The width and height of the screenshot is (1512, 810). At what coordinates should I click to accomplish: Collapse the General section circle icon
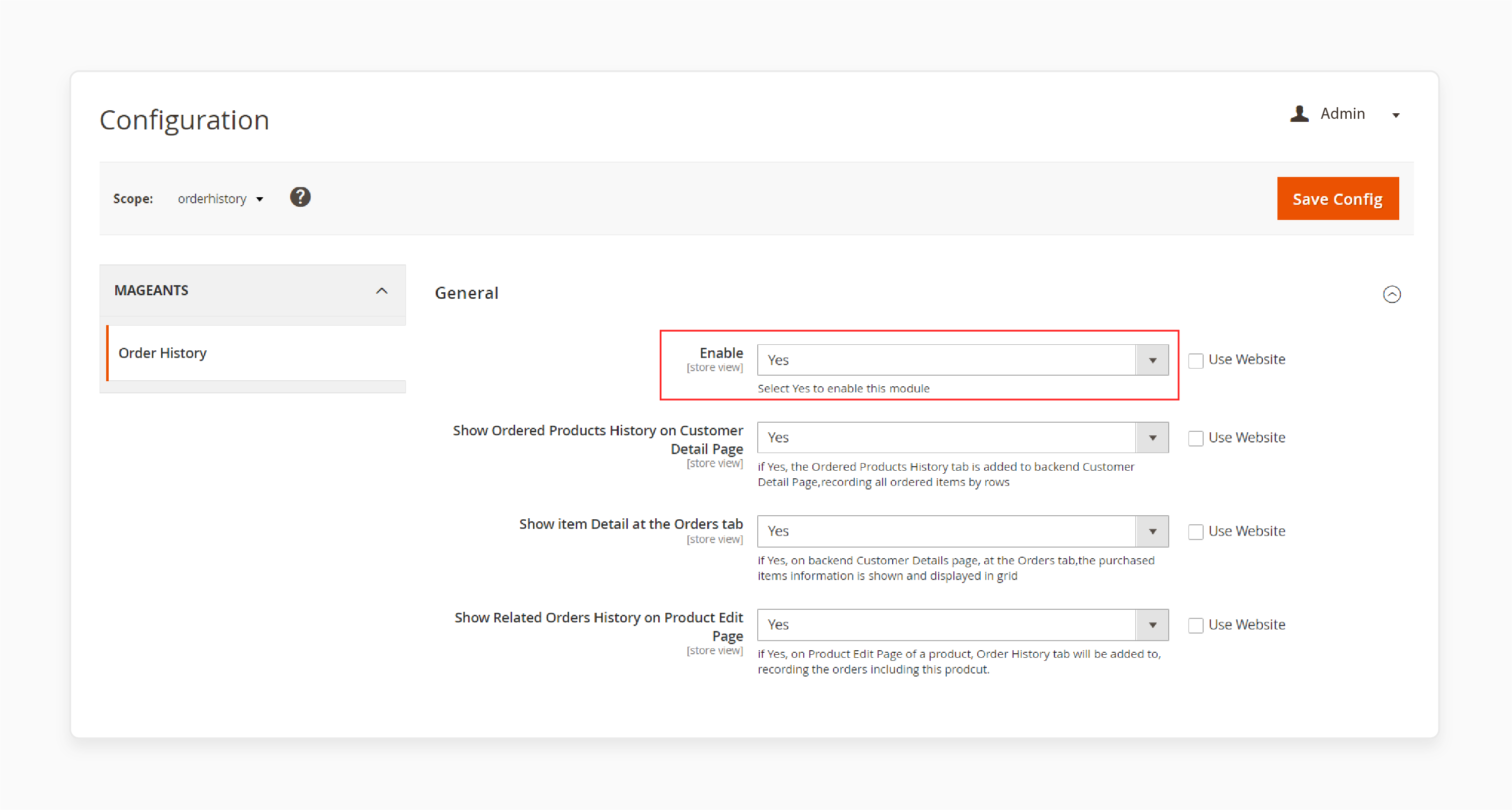coord(1392,294)
